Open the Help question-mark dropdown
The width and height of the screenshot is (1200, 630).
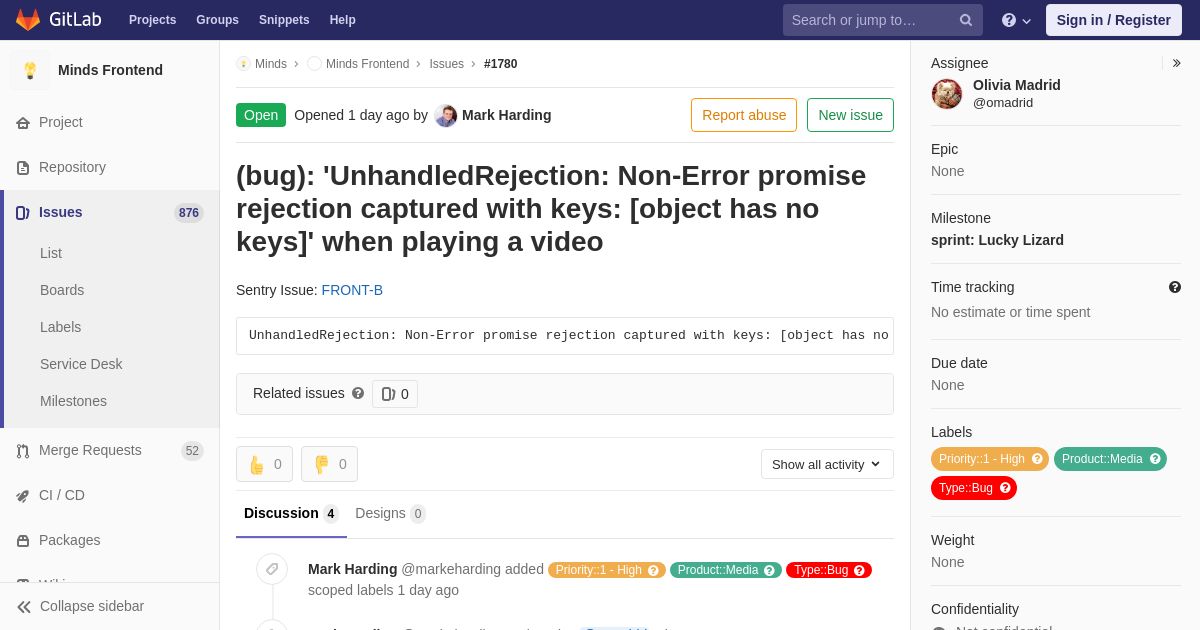(x=1016, y=20)
